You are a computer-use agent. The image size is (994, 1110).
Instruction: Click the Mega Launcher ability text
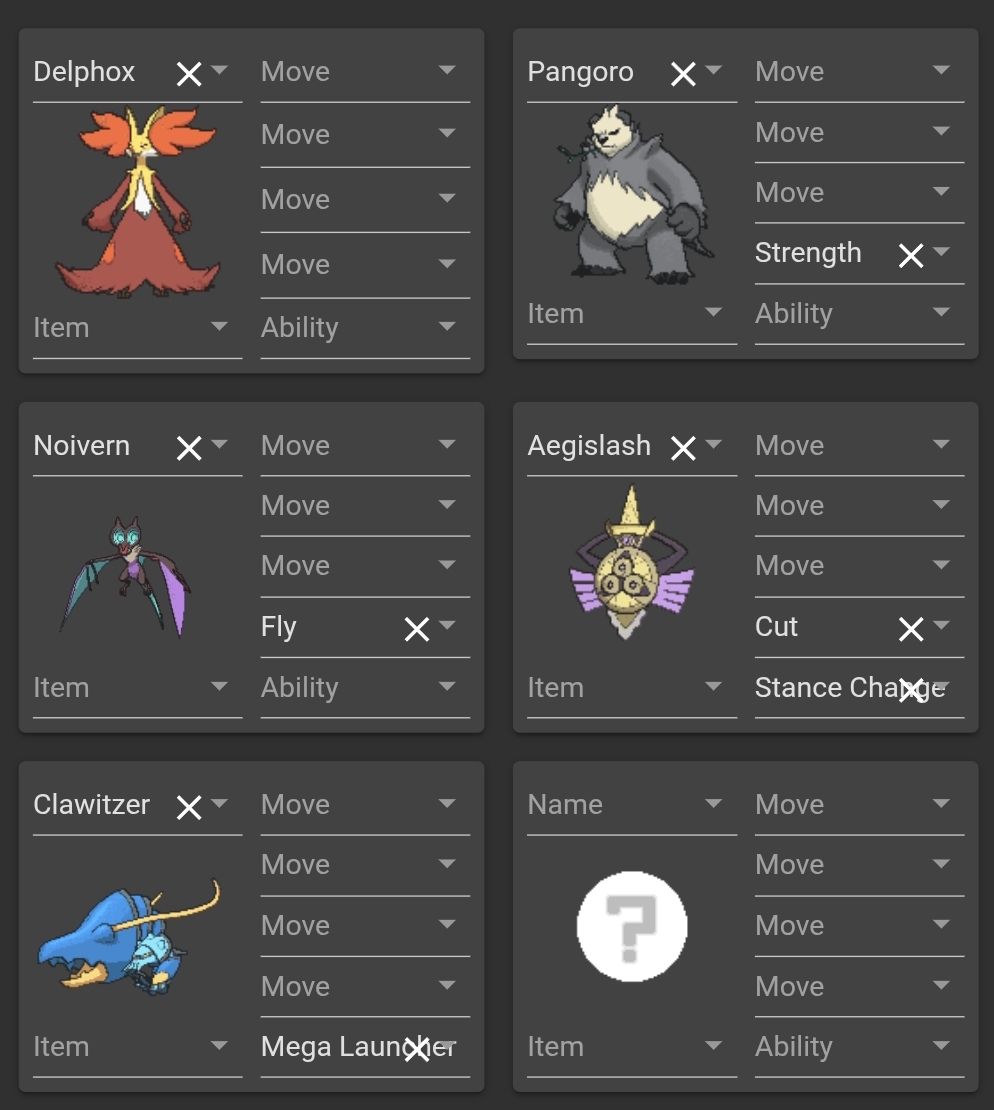point(358,1047)
